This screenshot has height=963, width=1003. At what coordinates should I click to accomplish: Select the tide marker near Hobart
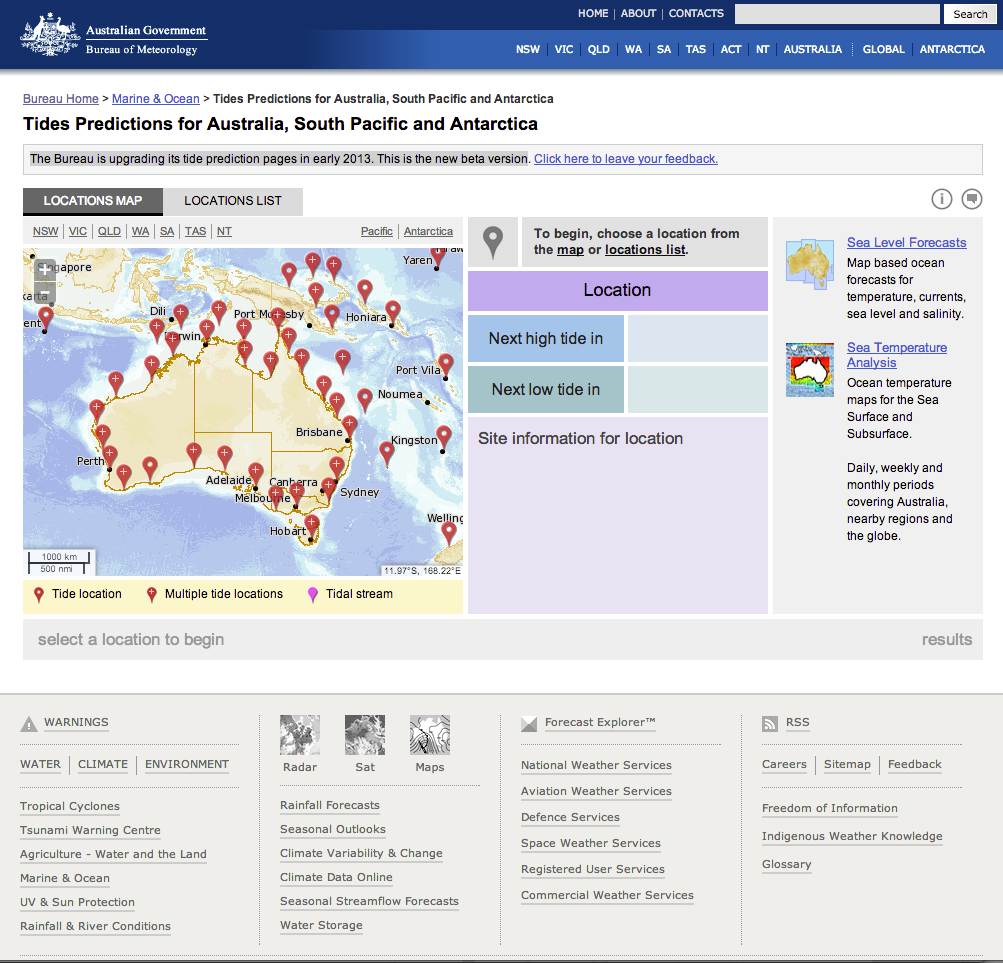point(311,525)
